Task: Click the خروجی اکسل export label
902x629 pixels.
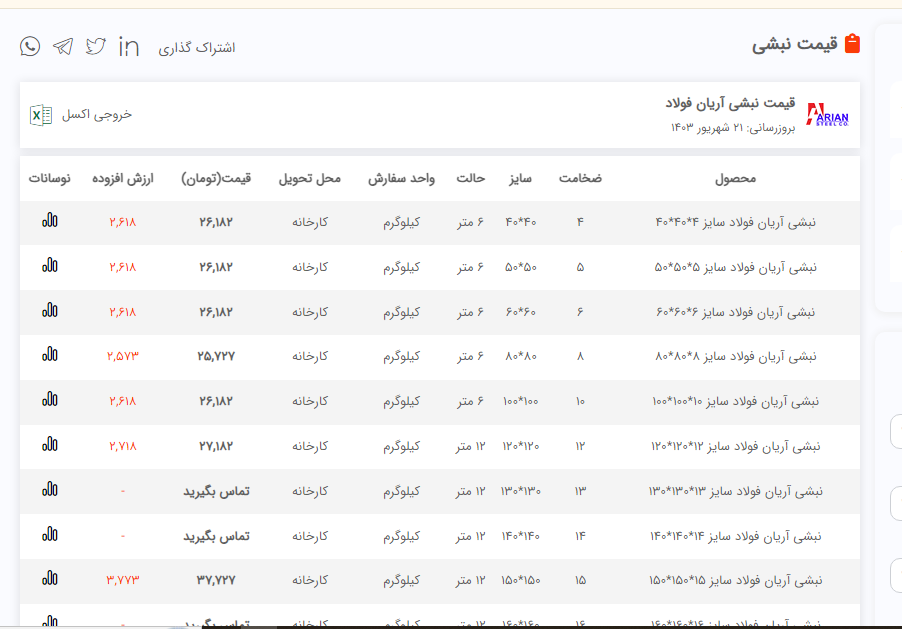Action: tap(97, 115)
